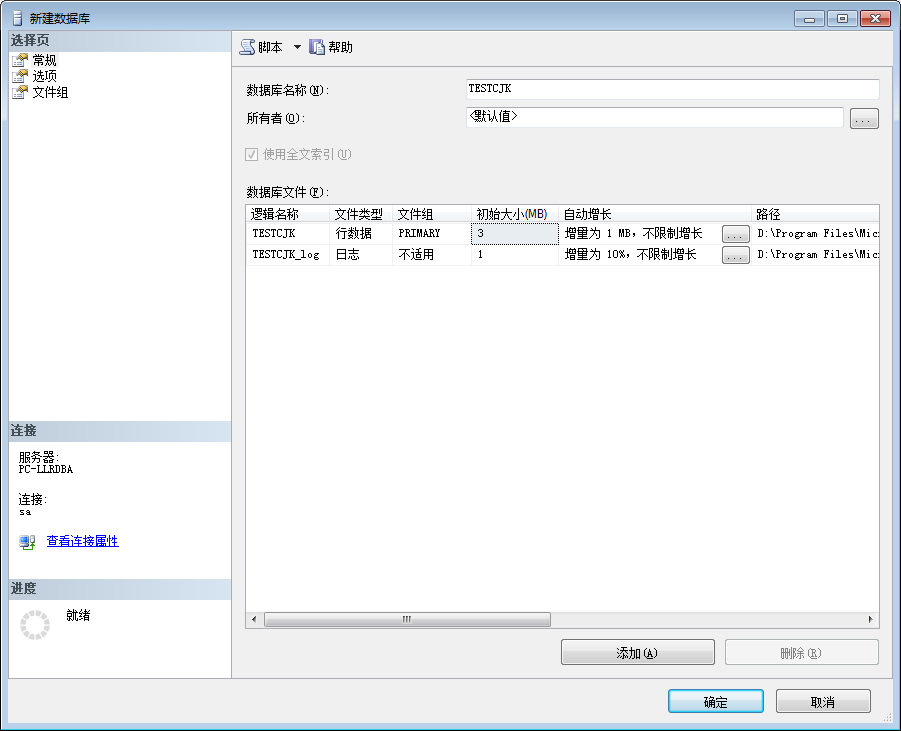Select the 文件组 page icon
901x731 pixels.
tap(20, 92)
